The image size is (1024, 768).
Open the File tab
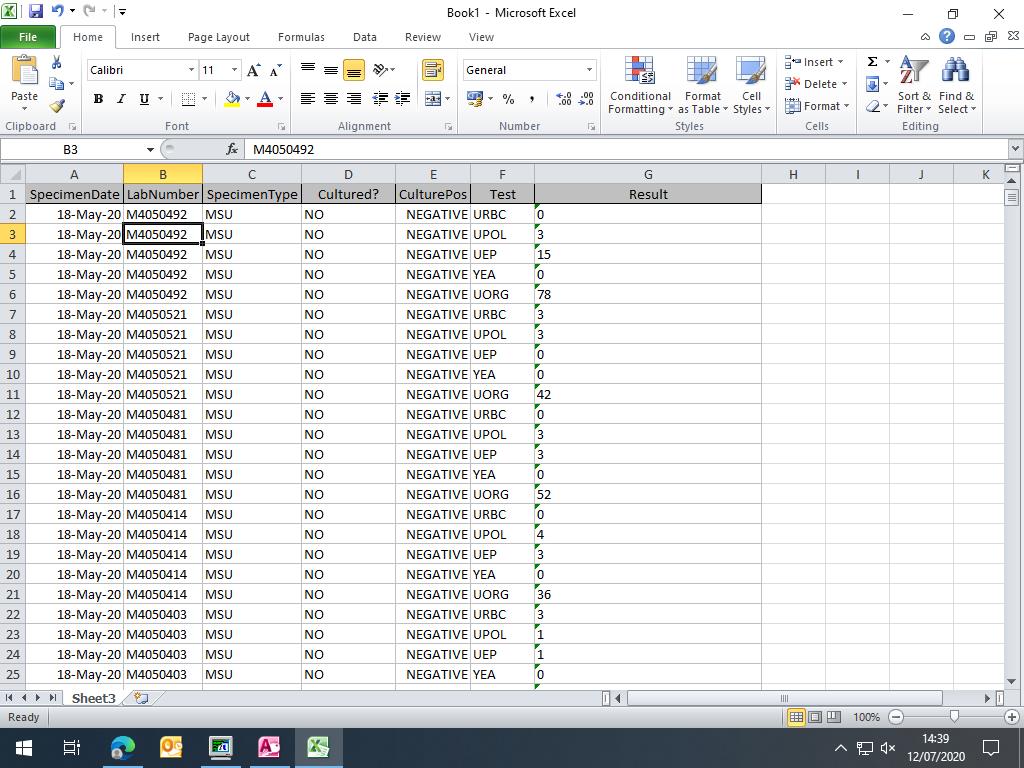(x=28, y=37)
